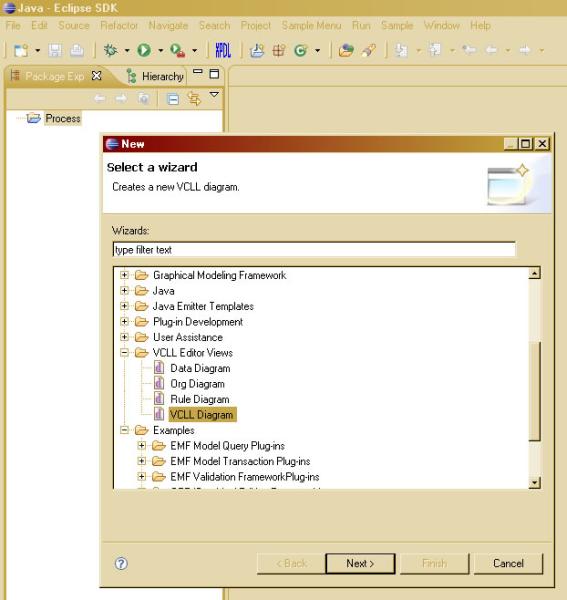Screen dimensions: 567x600
Task: Click the help question mark icon
Action: click(121, 563)
